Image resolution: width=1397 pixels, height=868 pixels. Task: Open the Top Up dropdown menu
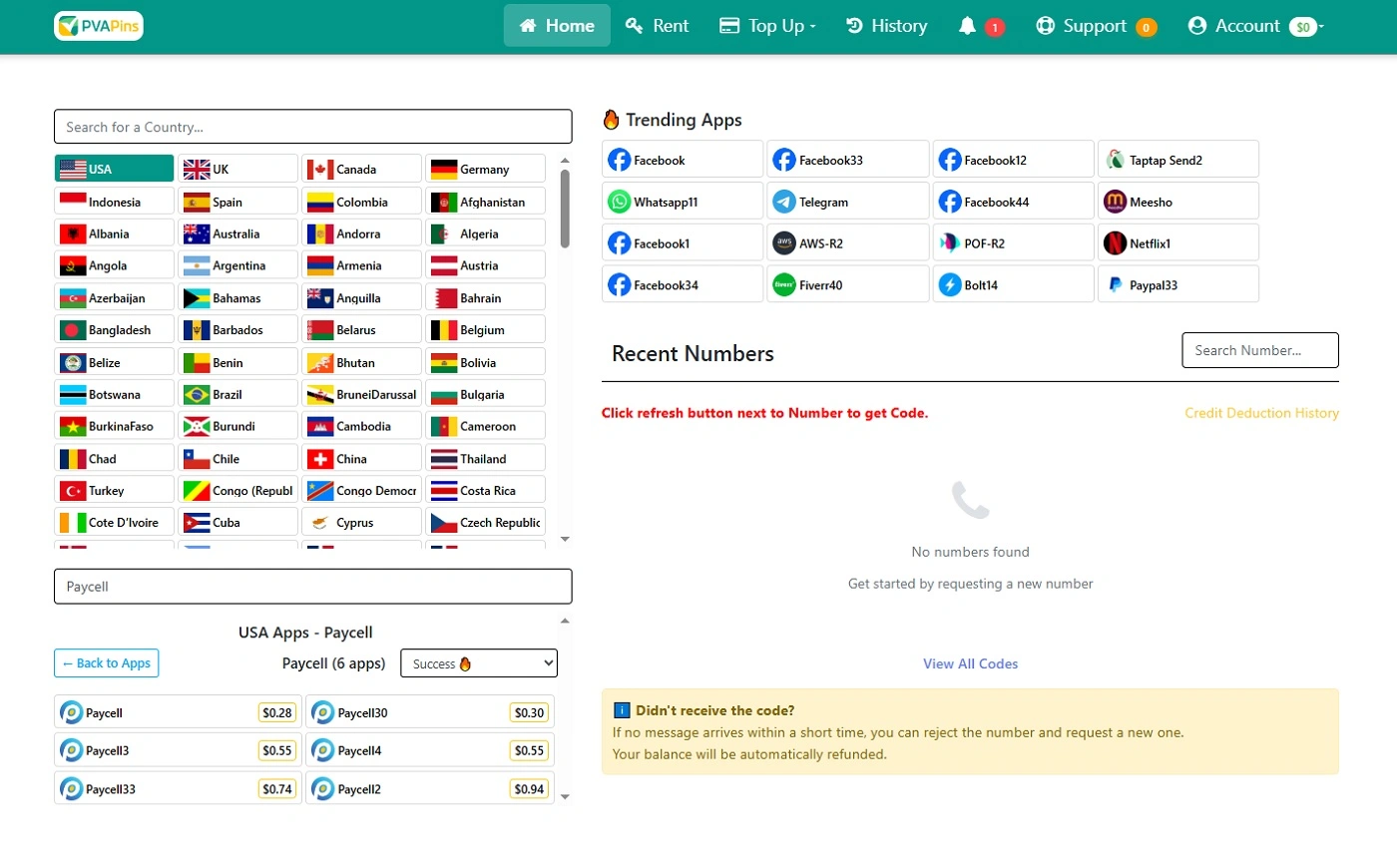pyautogui.click(x=767, y=26)
